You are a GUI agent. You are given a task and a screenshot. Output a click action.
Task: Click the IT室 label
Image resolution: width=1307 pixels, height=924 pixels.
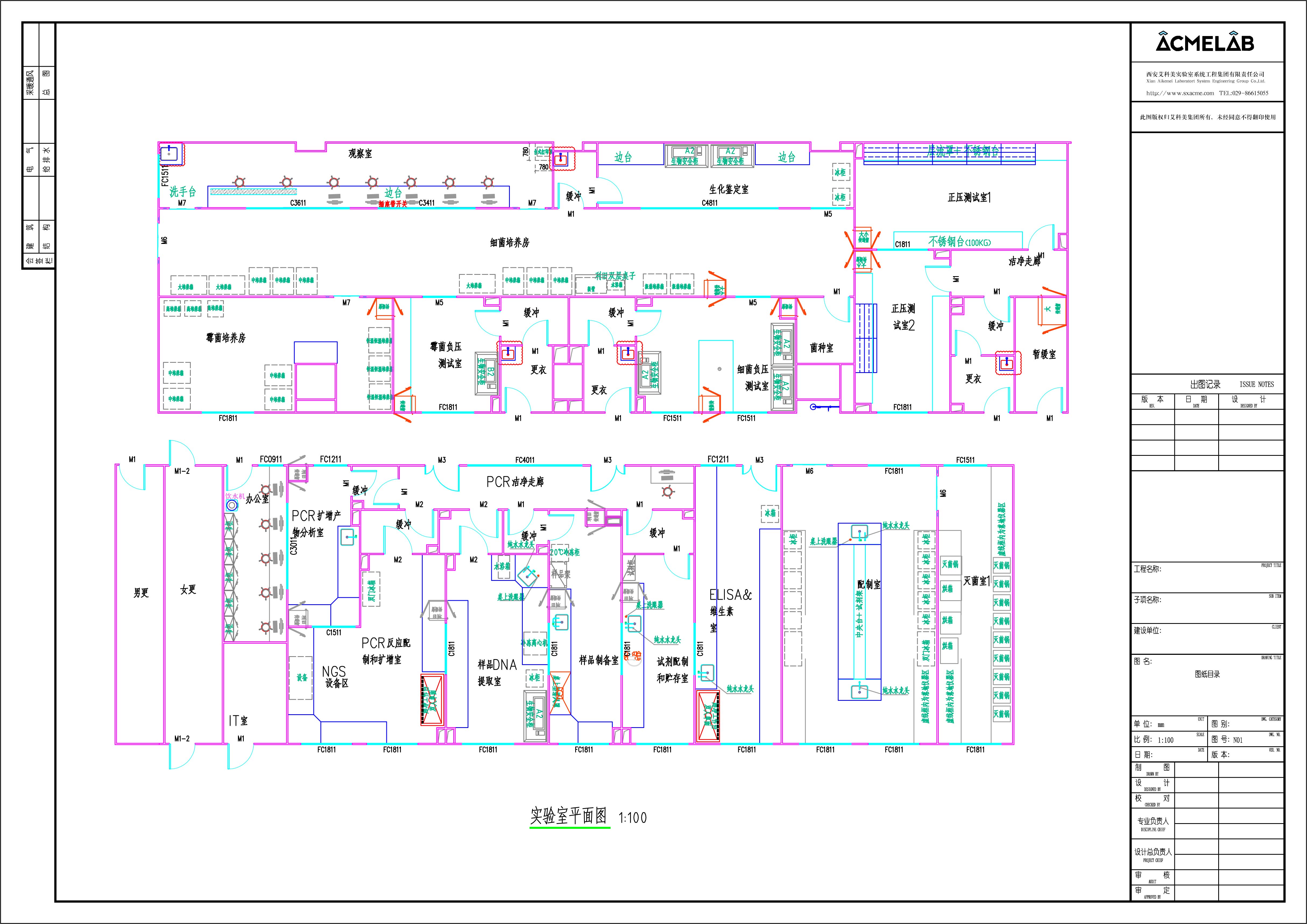coord(238,721)
